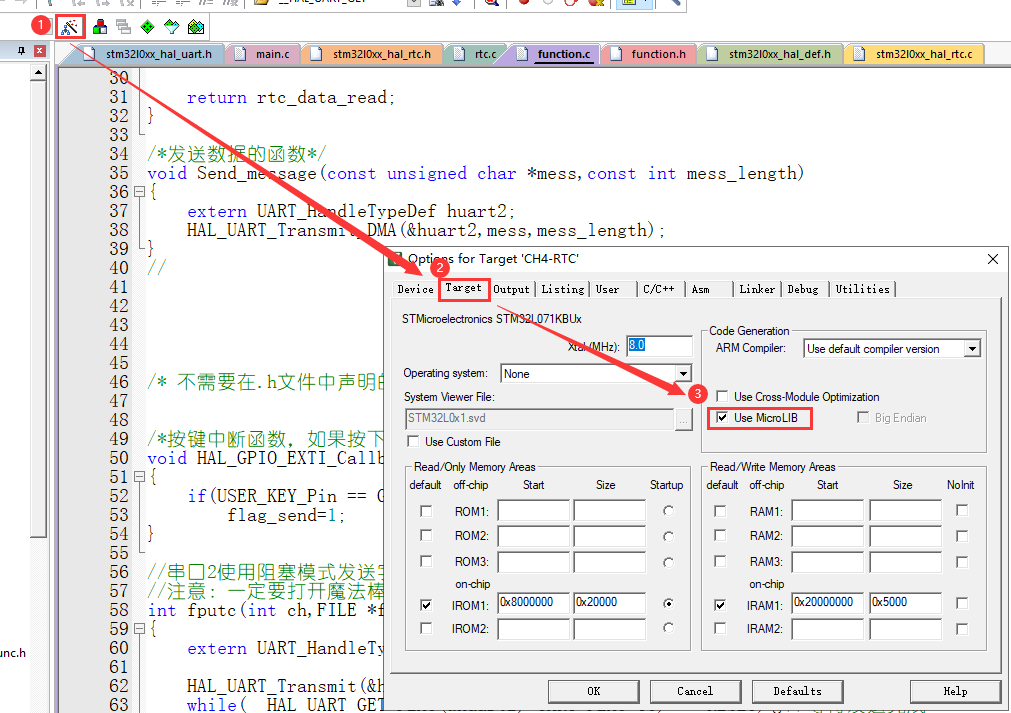Toggle the Big Endian checkbox
Viewport: 1011px width, 713px height.
coord(863,418)
